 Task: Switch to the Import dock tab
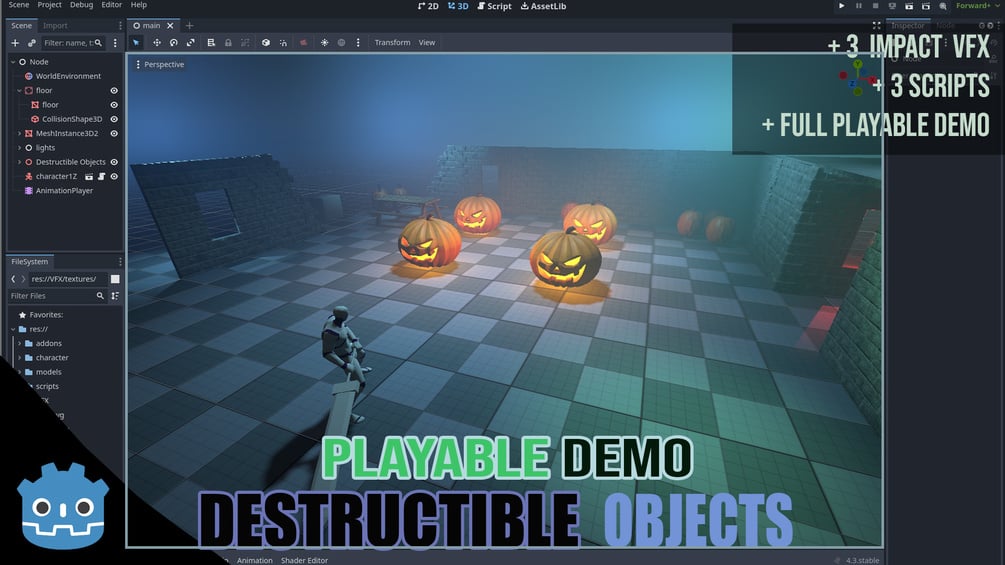pyautogui.click(x=55, y=26)
